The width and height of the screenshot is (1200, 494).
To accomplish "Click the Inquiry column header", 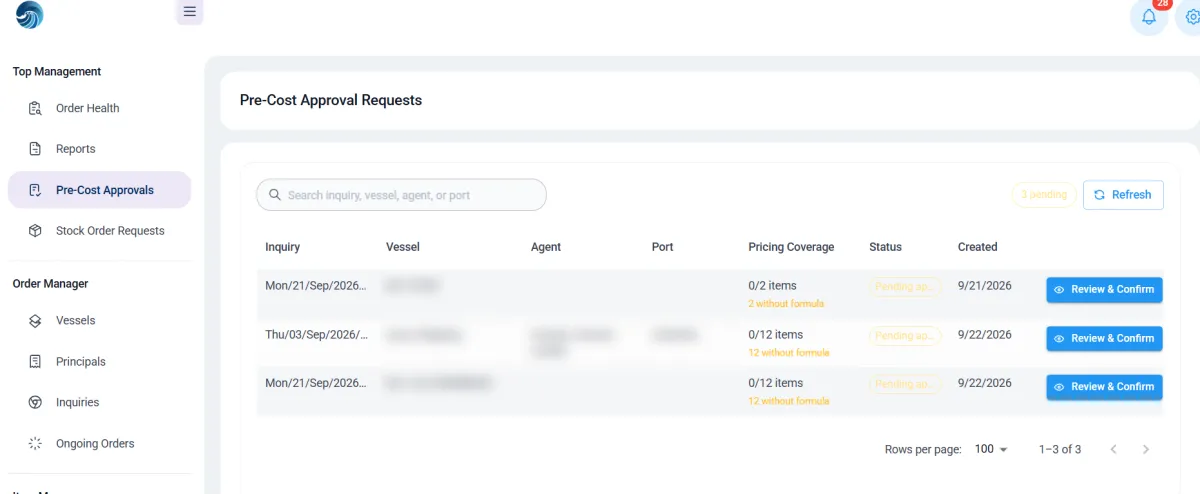I will click(282, 247).
